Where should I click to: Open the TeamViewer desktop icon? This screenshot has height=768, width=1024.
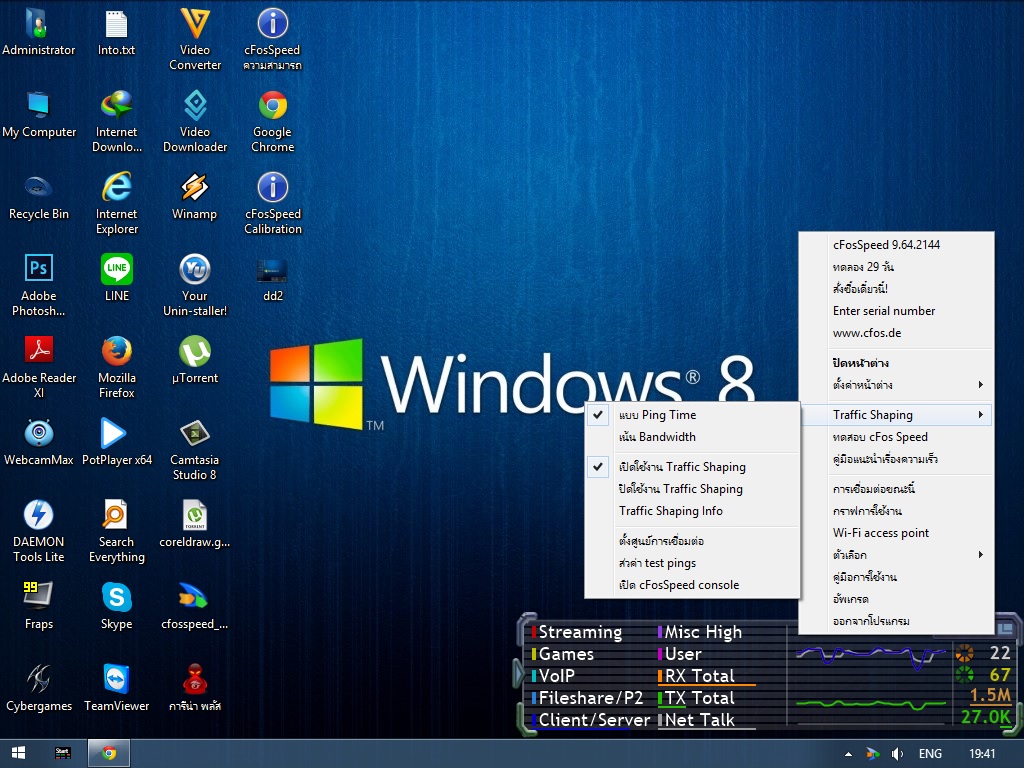tap(117, 680)
